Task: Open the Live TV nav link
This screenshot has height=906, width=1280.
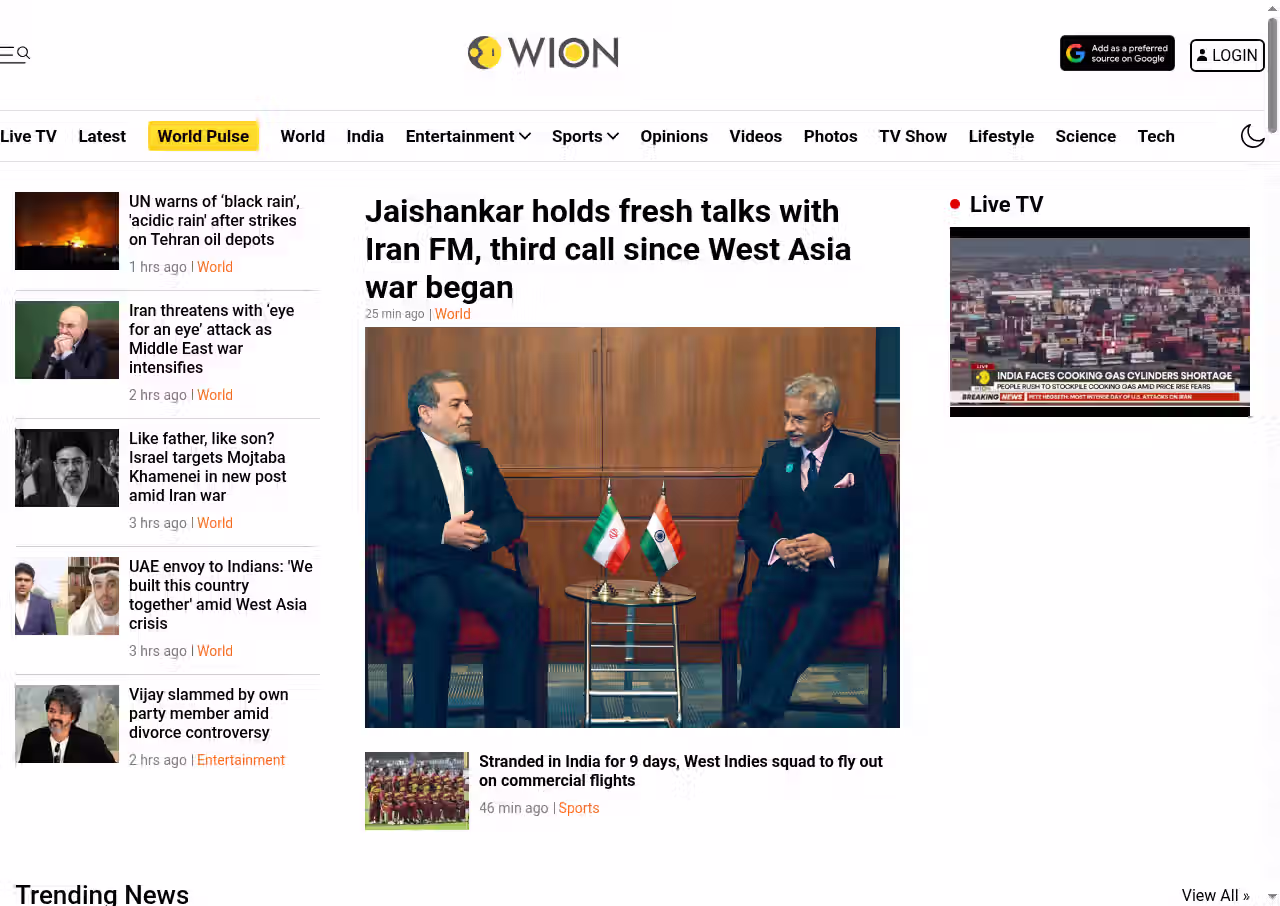Action: pos(28,136)
